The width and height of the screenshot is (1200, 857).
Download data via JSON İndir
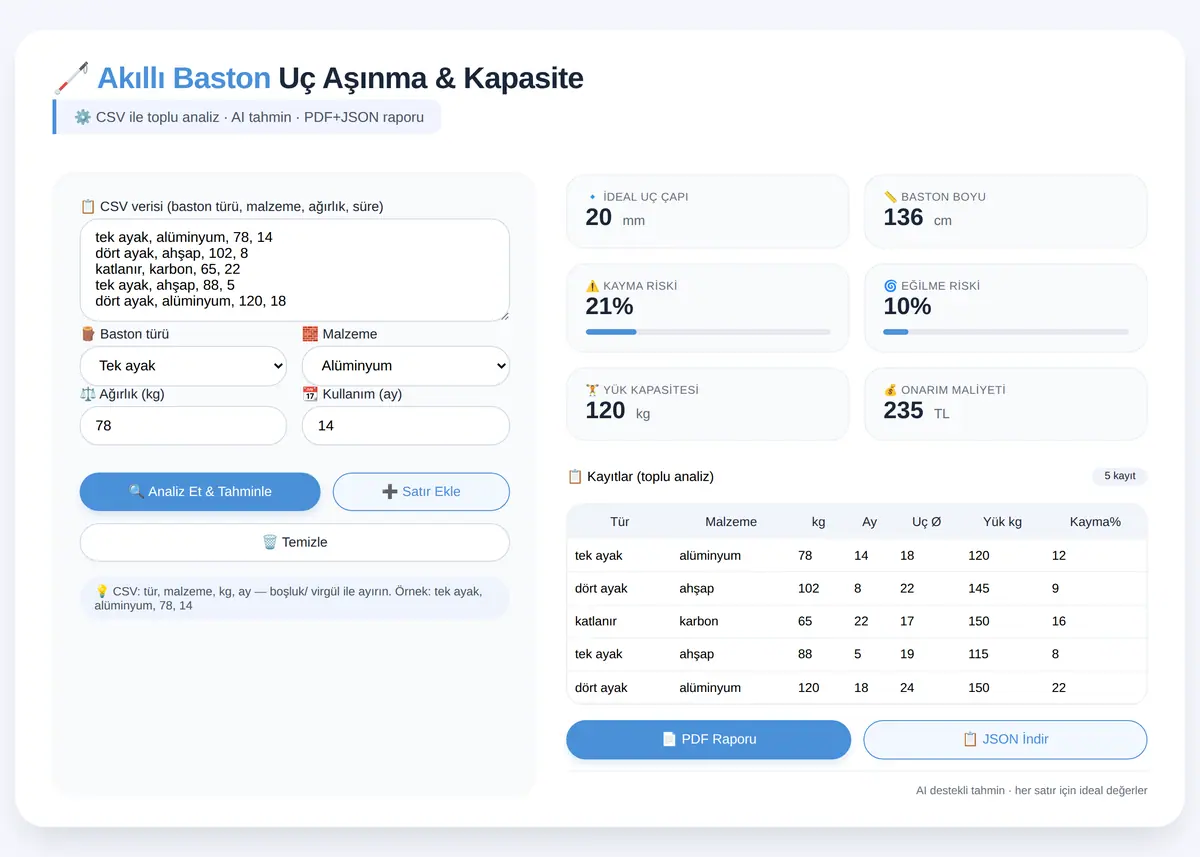point(1005,739)
